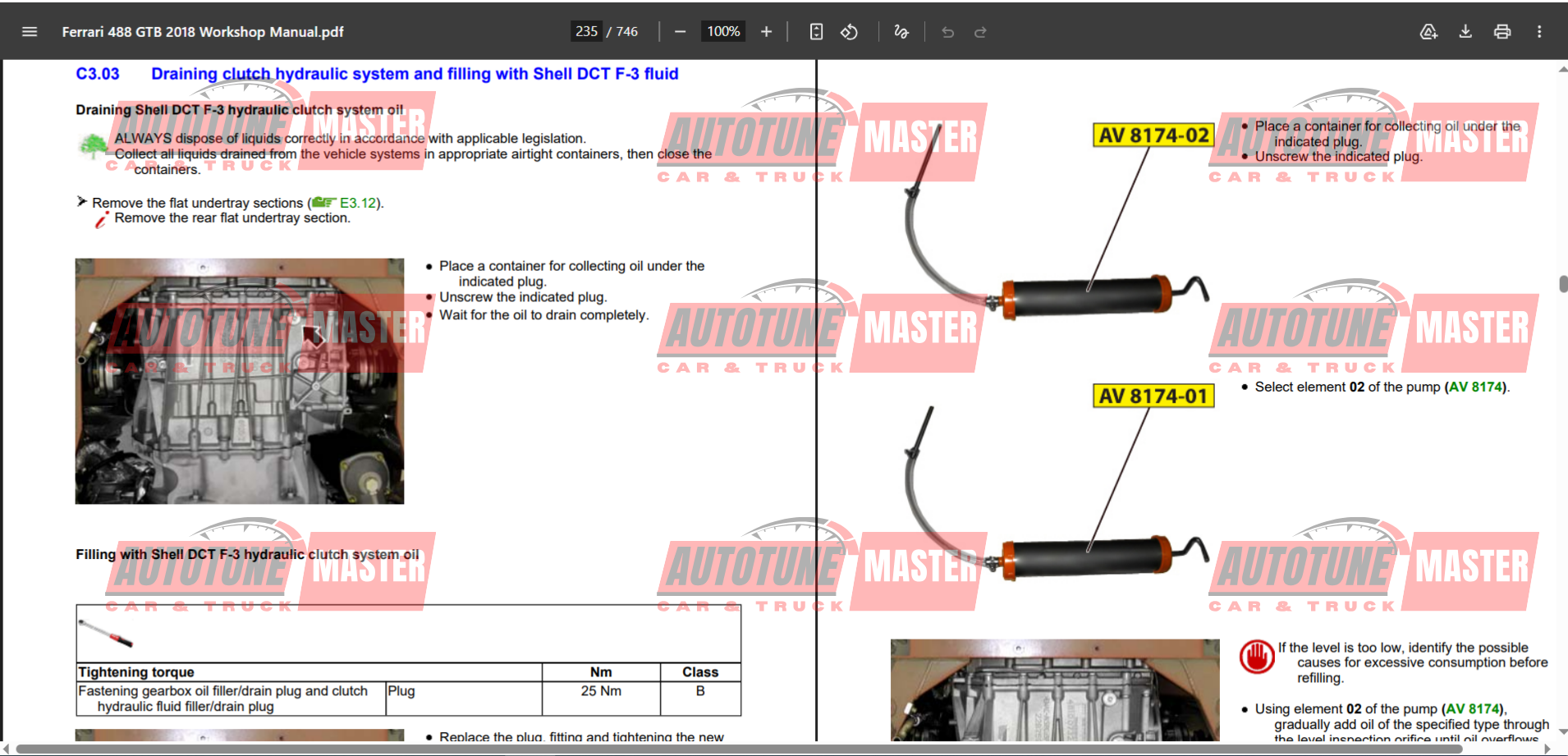Click the vertical scrollbar thumb
Image resolution: width=1568 pixels, height=756 pixels.
click(x=1563, y=284)
